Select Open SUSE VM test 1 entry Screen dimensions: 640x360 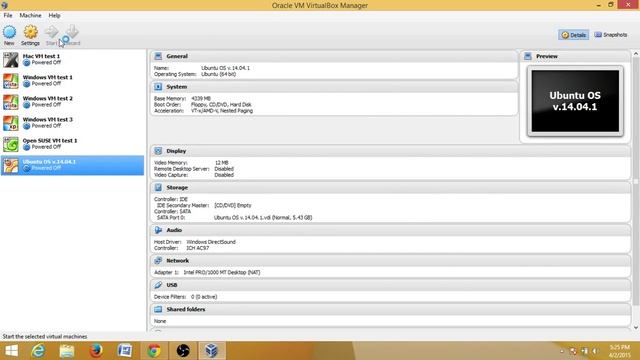[x=73, y=144]
